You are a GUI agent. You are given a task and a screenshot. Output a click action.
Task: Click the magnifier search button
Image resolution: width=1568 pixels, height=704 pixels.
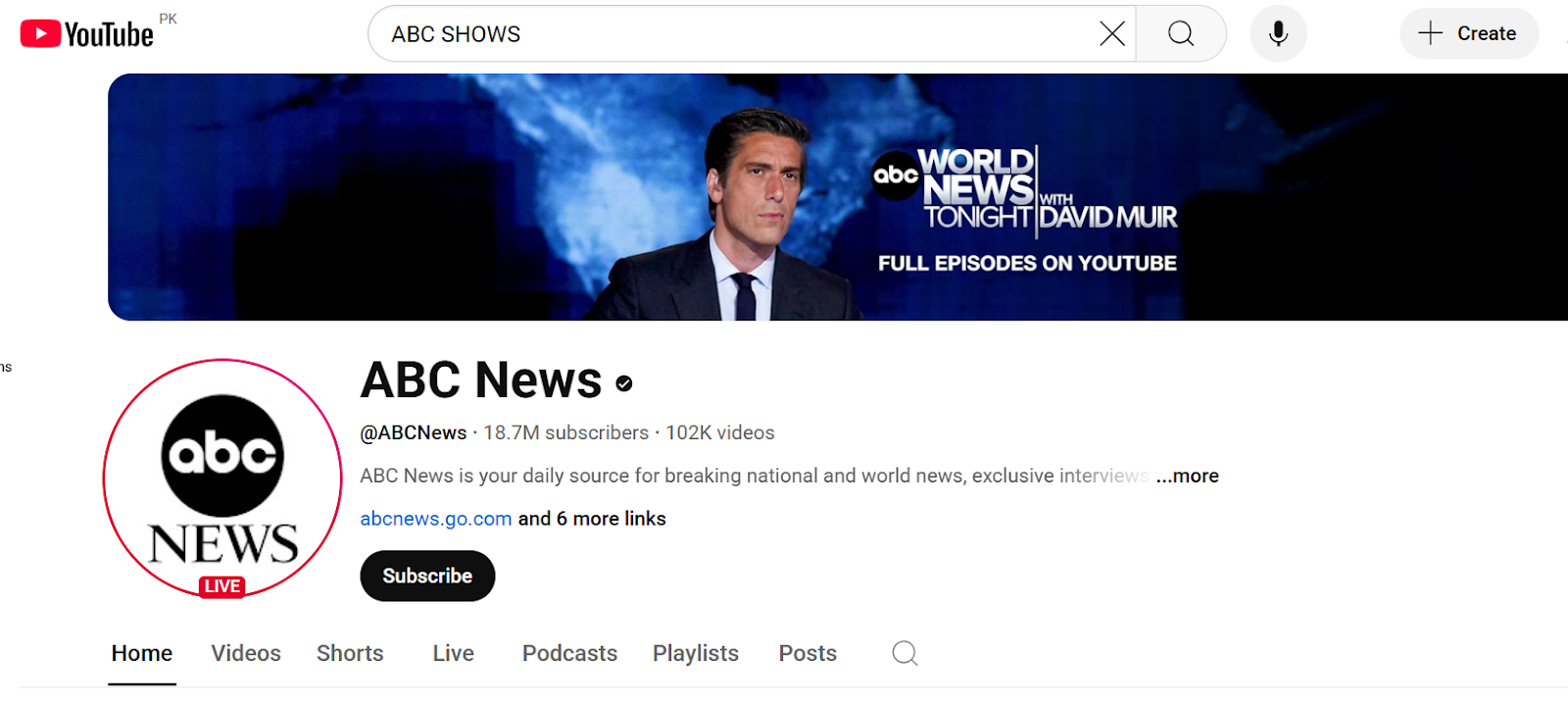pos(1181,34)
